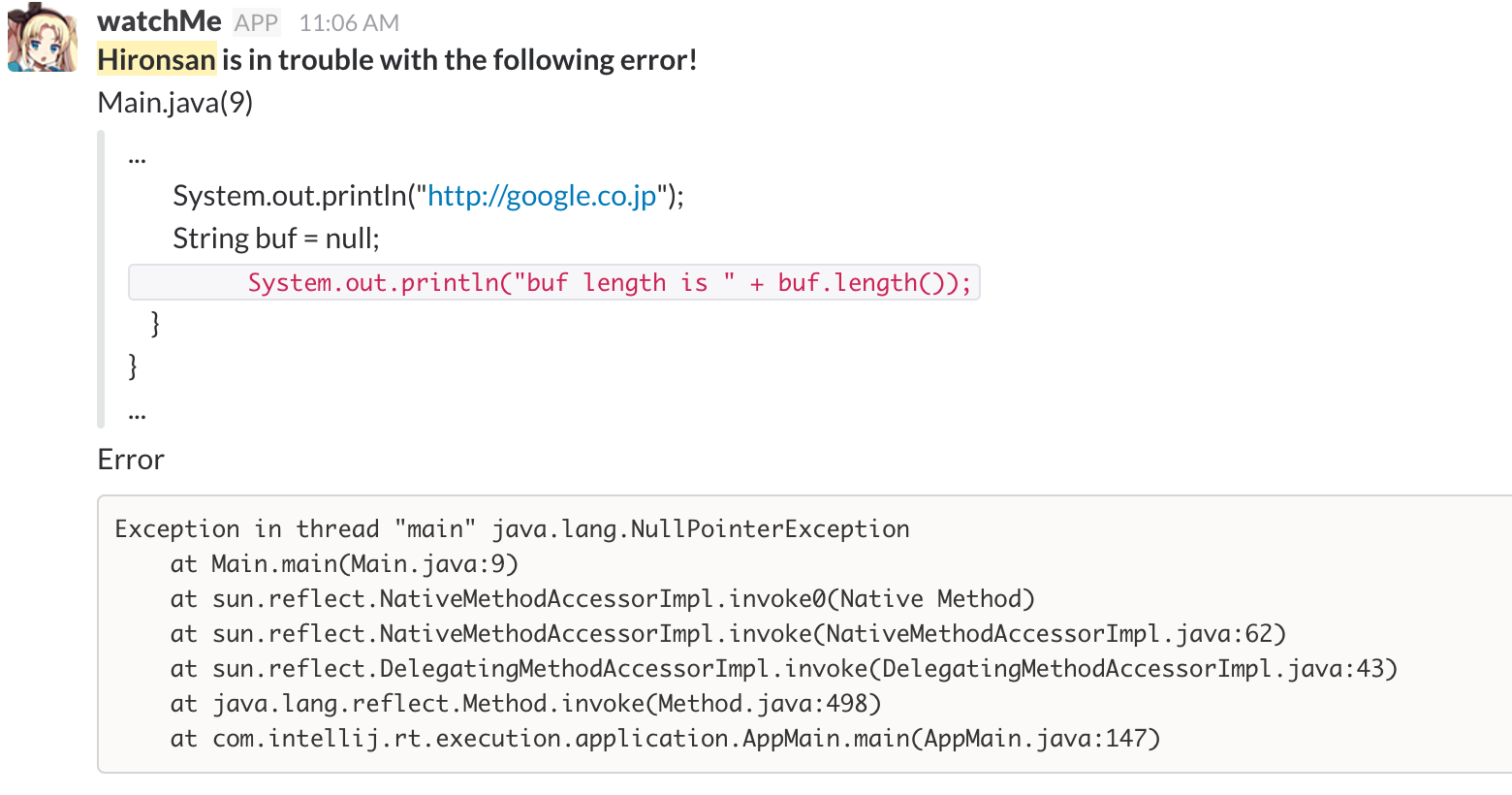
Task: Open the watchMe bot avatar image
Action: click(42, 38)
